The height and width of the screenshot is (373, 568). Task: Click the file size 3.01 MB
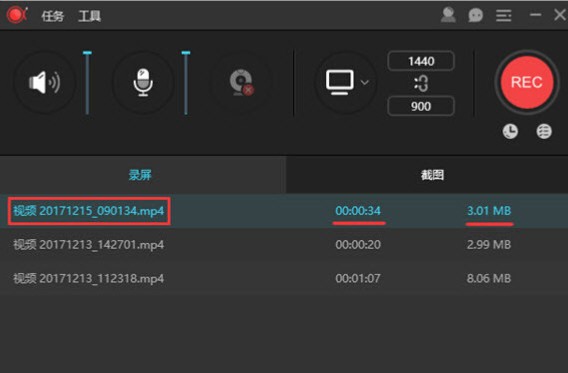(x=489, y=211)
